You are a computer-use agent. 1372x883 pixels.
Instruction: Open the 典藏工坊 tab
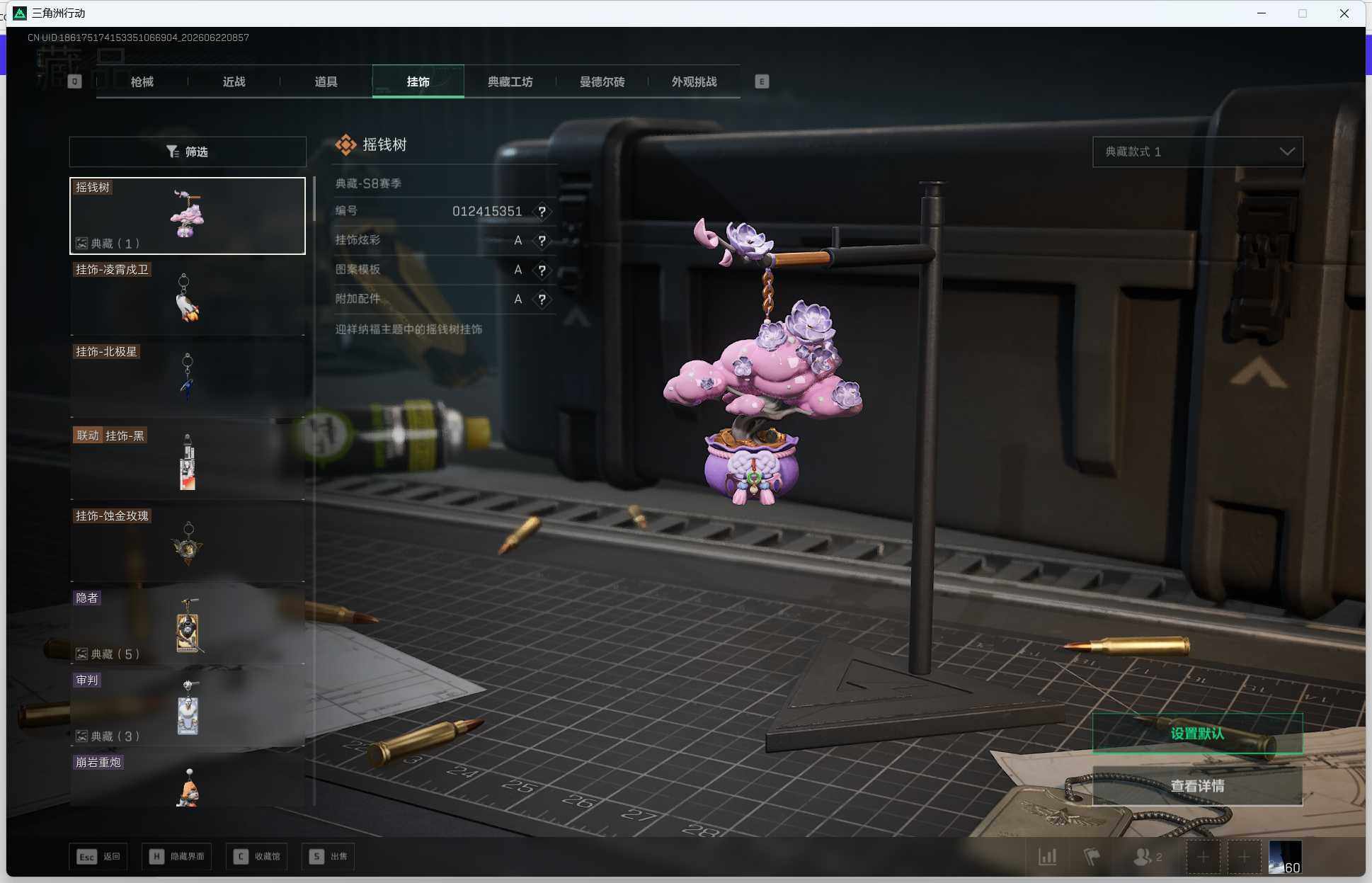pos(510,82)
